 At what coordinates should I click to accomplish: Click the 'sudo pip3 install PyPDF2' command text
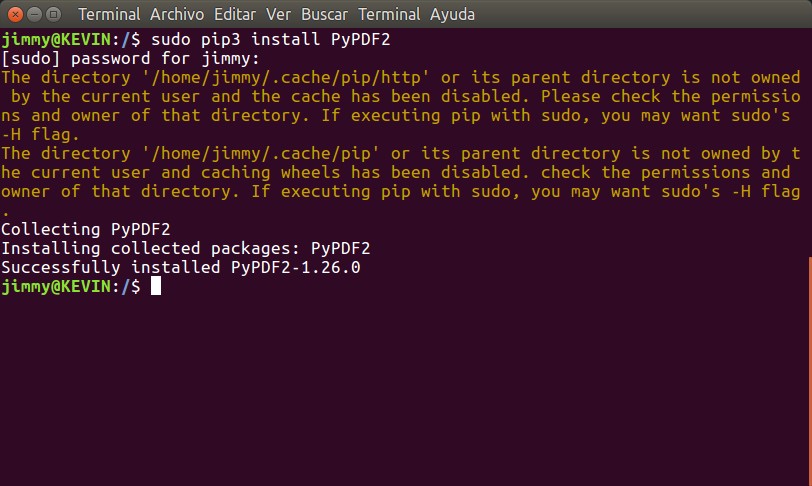(250, 40)
